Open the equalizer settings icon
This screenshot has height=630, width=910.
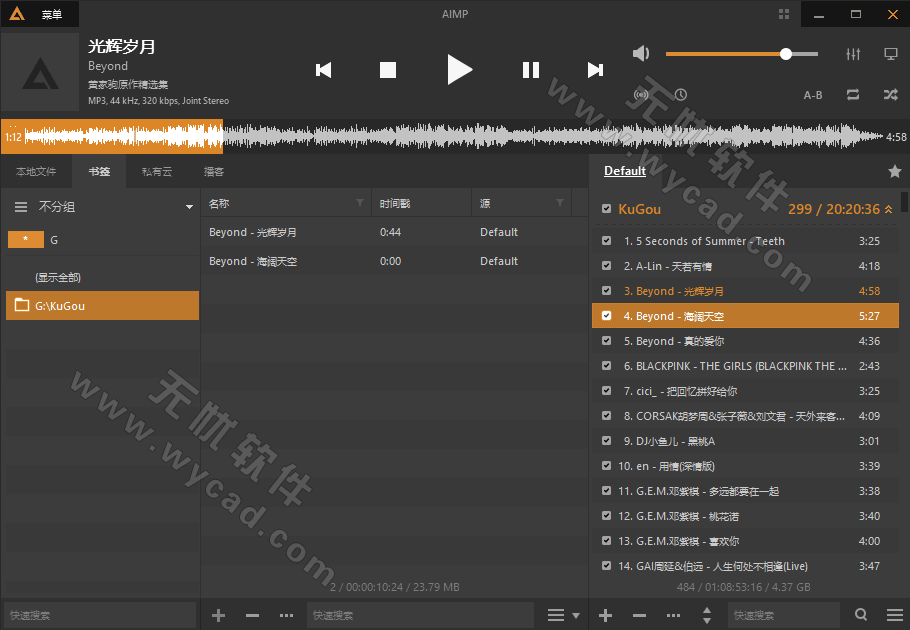(853, 54)
